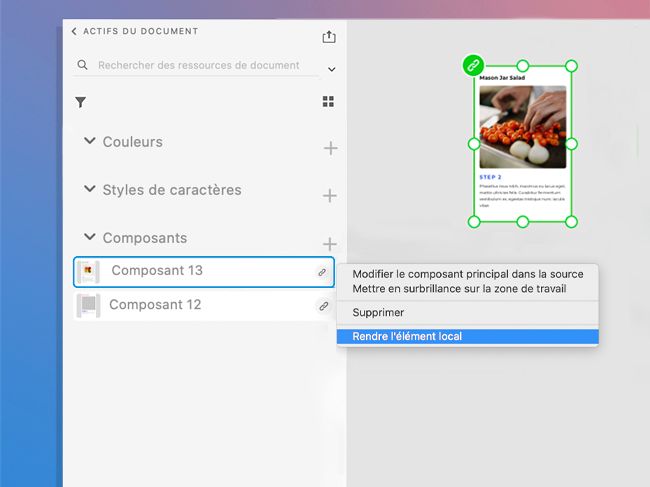Add a new character style with plus
This screenshot has width=650, height=487.
tap(330, 196)
